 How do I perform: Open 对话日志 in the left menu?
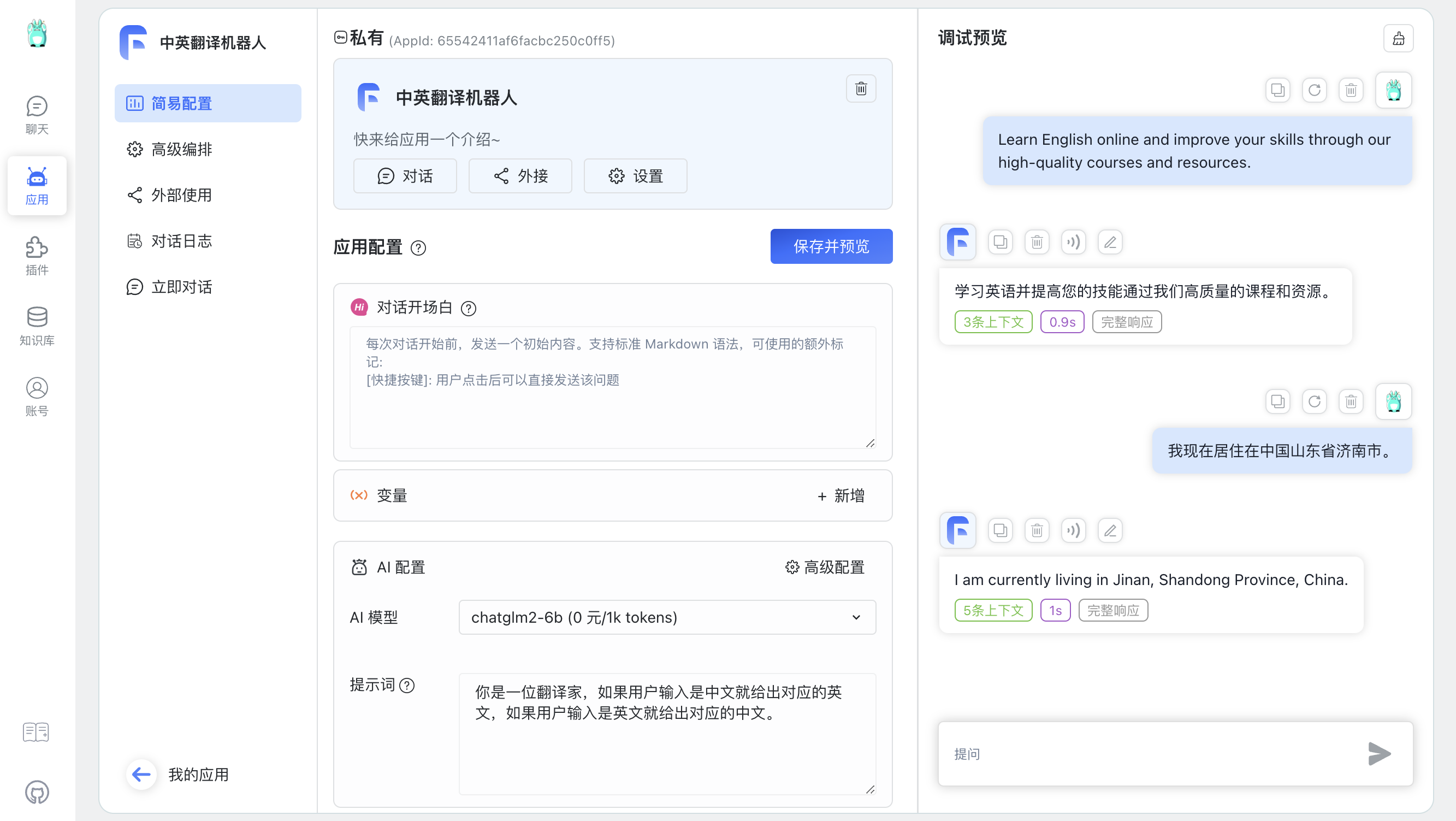point(181,241)
